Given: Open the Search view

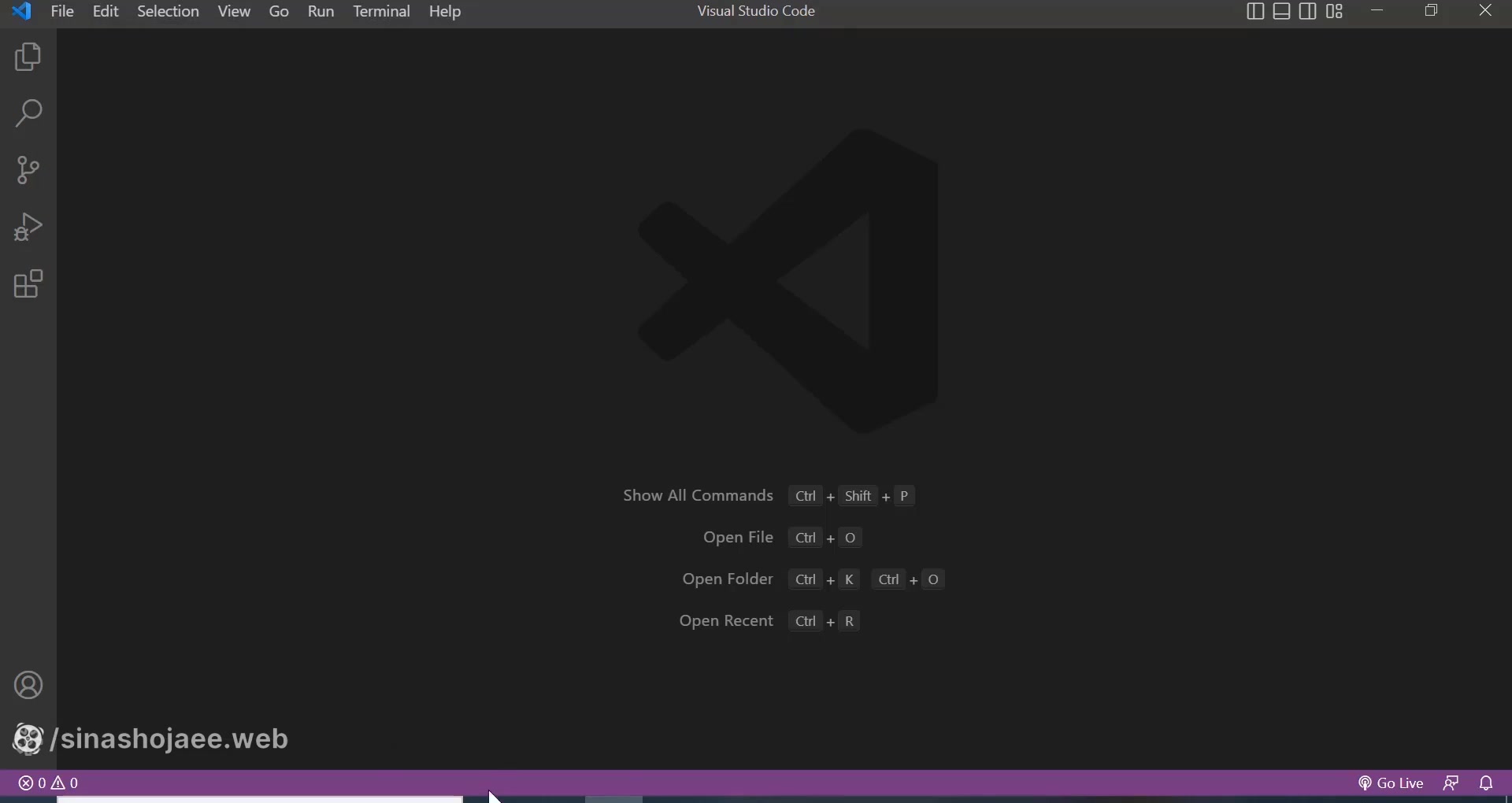Looking at the screenshot, I should coord(28,114).
